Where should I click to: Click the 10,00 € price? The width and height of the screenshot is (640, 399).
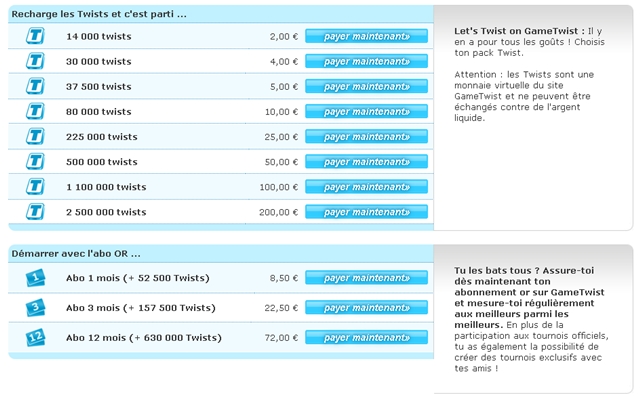click(x=281, y=112)
